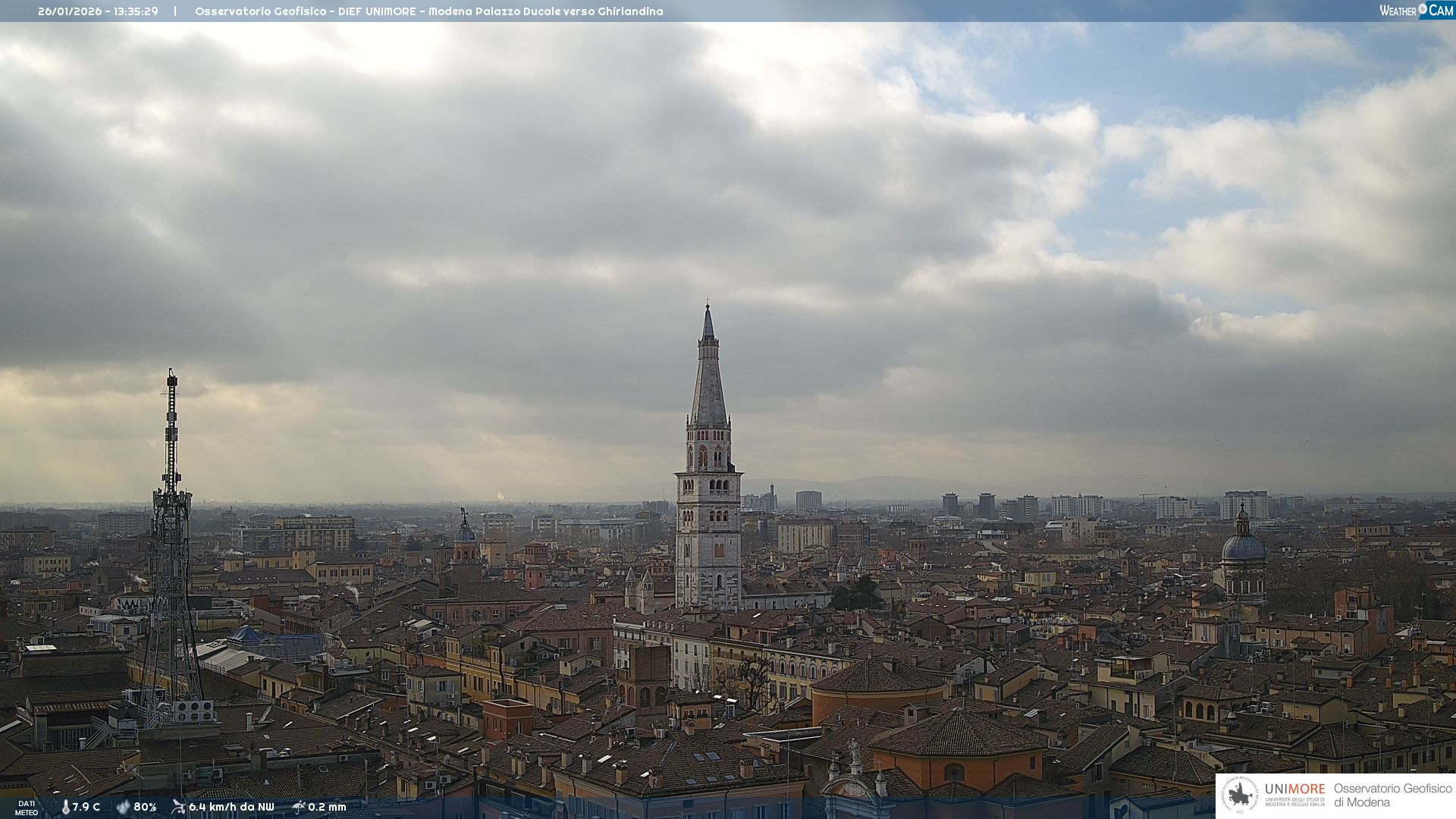Click the WeatherCam CAM blue badge
Viewport: 1456px width, 819px height.
point(1441,10)
